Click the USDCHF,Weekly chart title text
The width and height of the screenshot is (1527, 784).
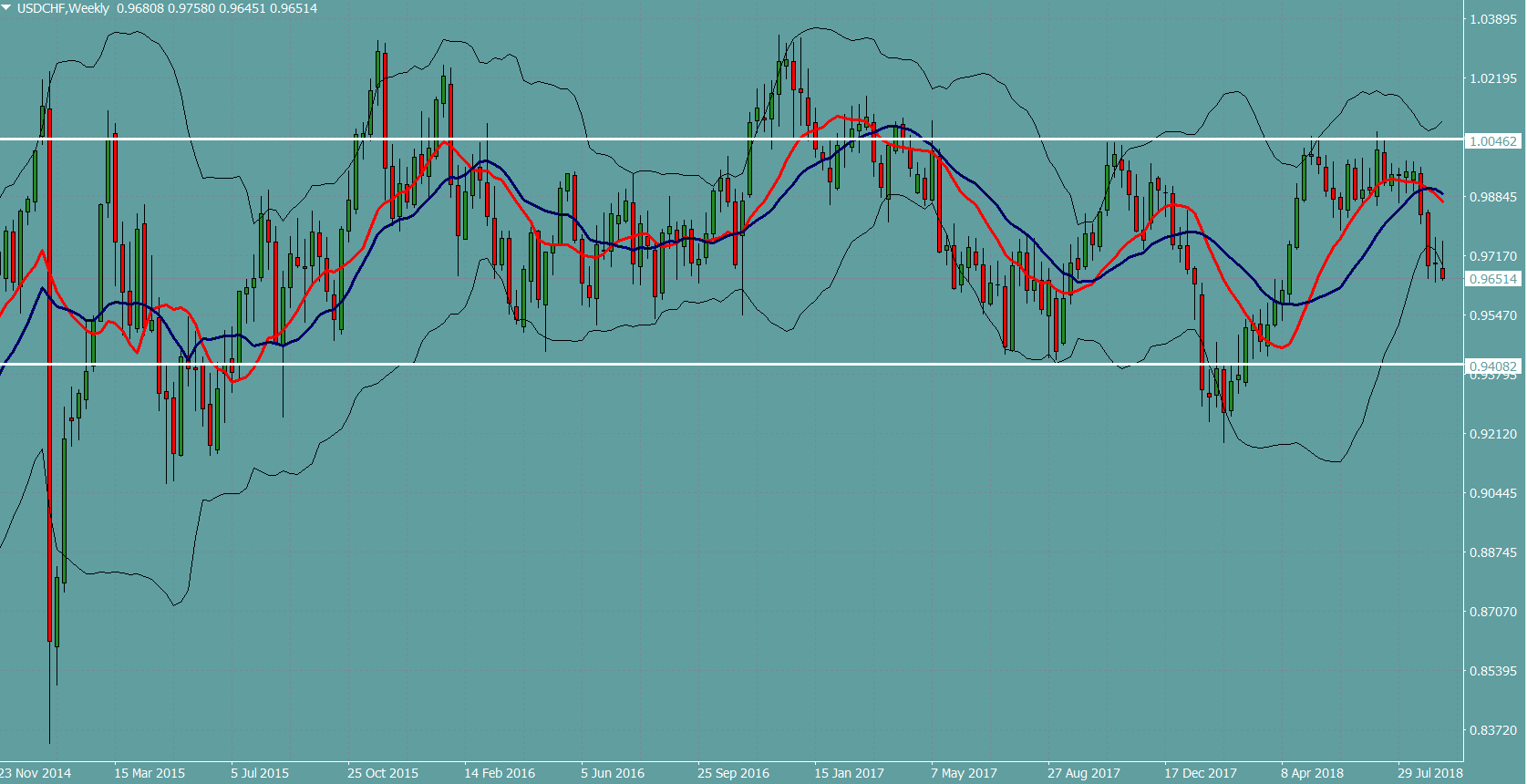63,8
